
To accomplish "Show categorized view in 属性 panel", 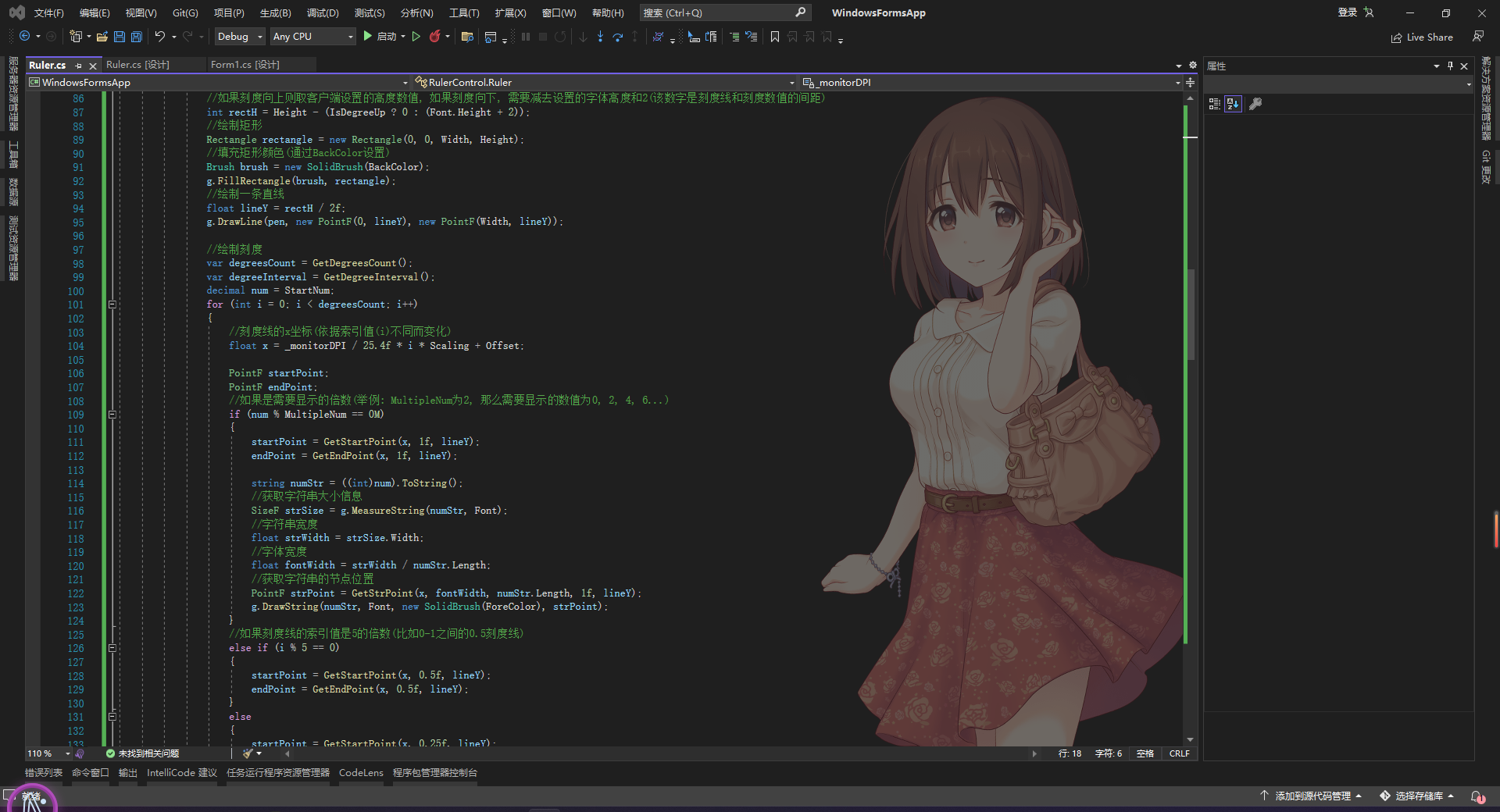I will point(1214,104).
